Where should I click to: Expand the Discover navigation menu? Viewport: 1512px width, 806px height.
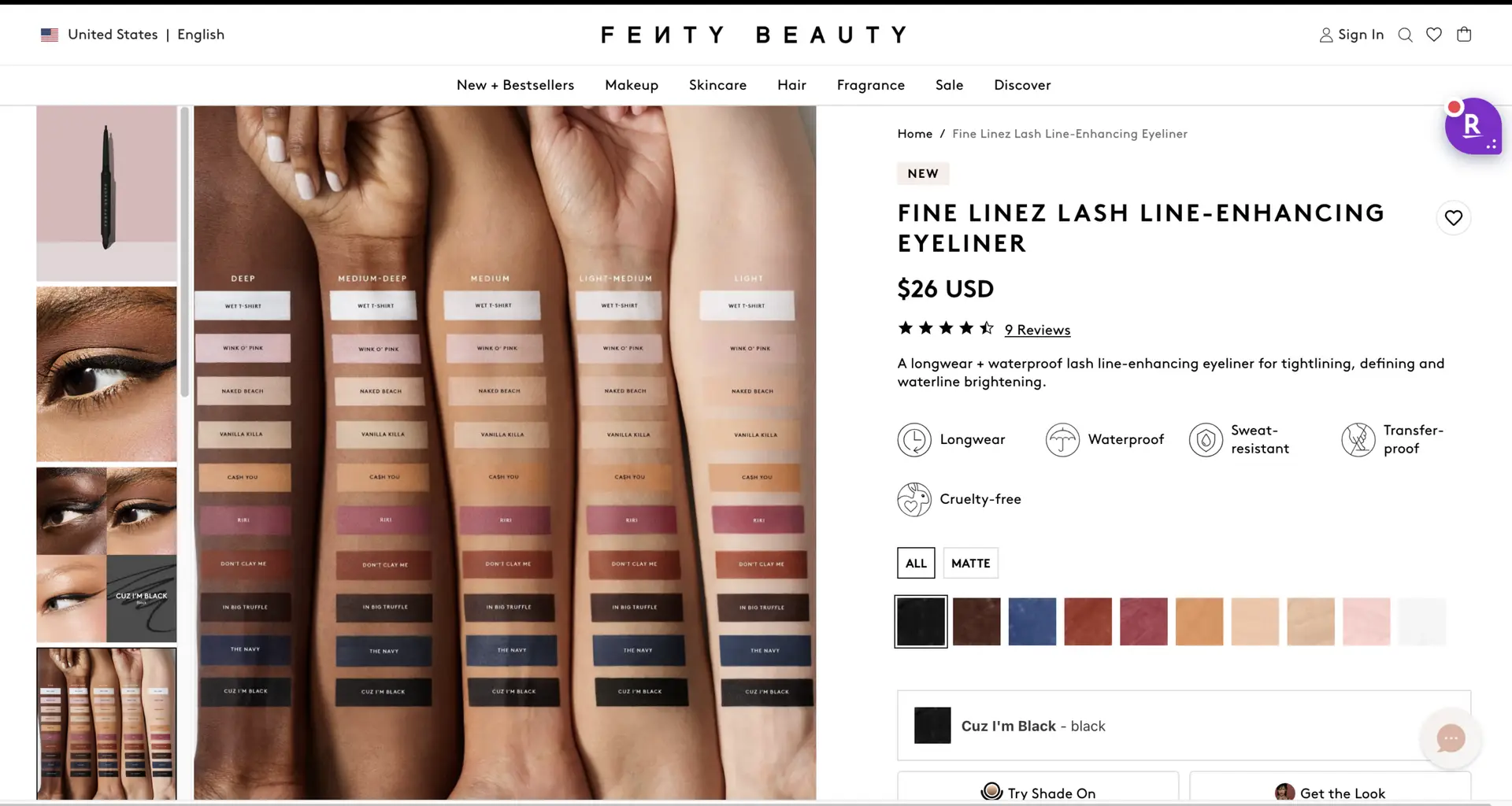tap(1022, 85)
